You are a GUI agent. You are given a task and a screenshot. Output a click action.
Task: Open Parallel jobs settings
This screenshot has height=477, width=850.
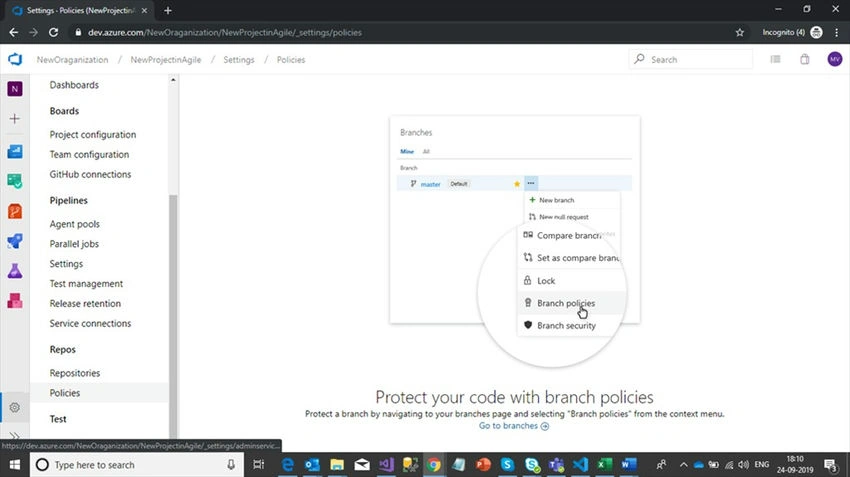74,244
